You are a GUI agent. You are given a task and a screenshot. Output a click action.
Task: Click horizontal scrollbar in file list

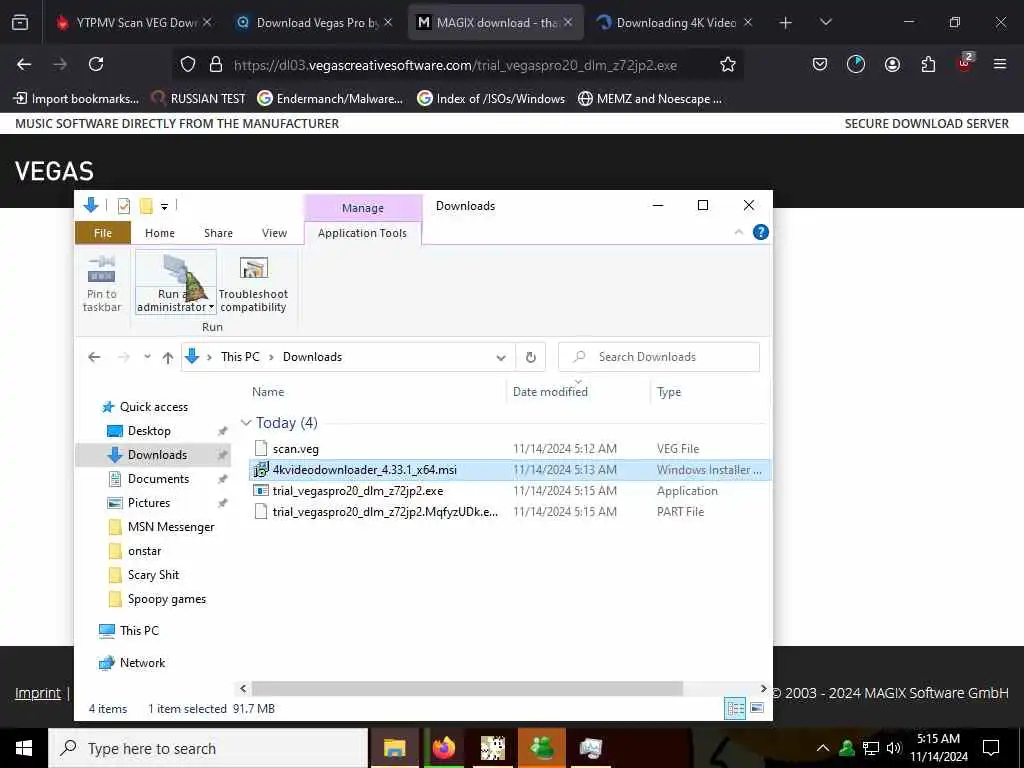[x=467, y=688]
